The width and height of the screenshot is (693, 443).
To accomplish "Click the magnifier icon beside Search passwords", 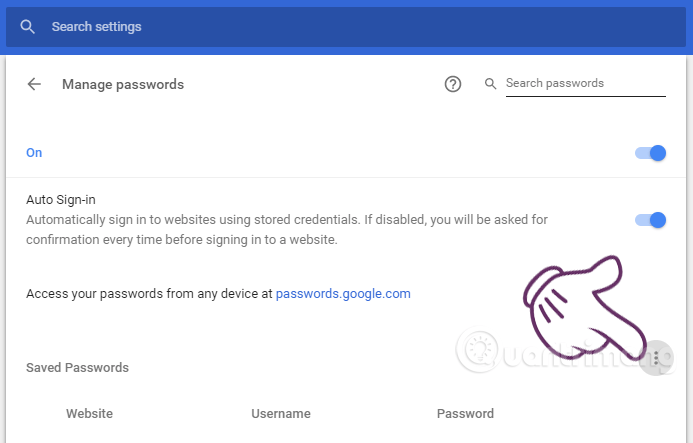I will pyautogui.click(x=491, y=85).
